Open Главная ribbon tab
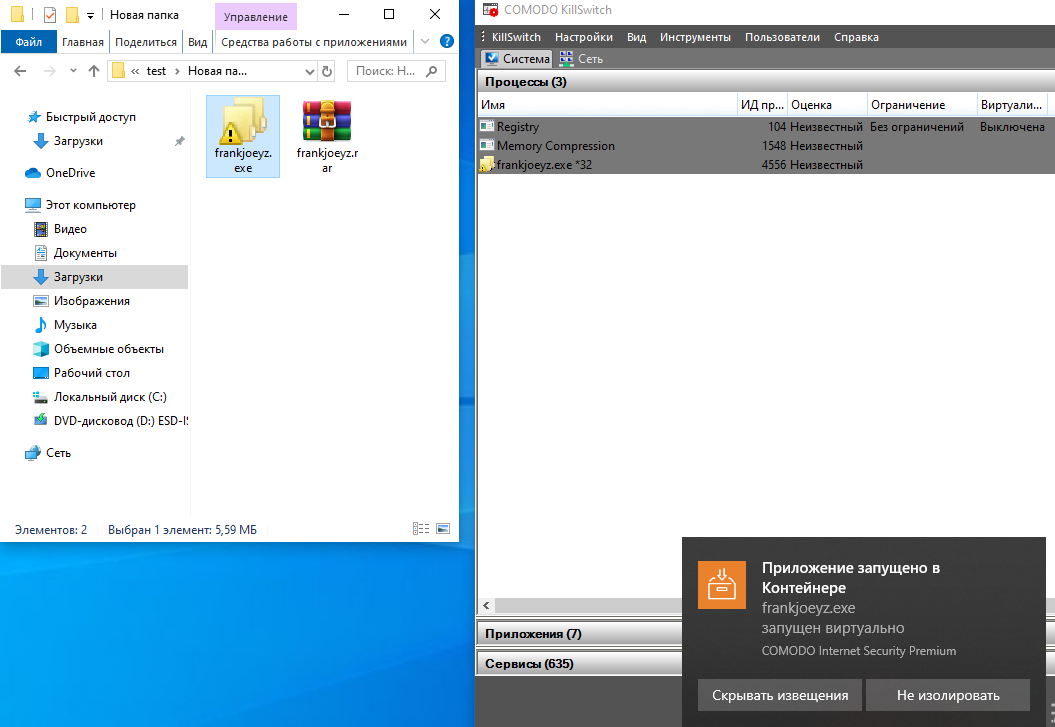Screen dimensions: 1055x727 click(x=83, y=42)
